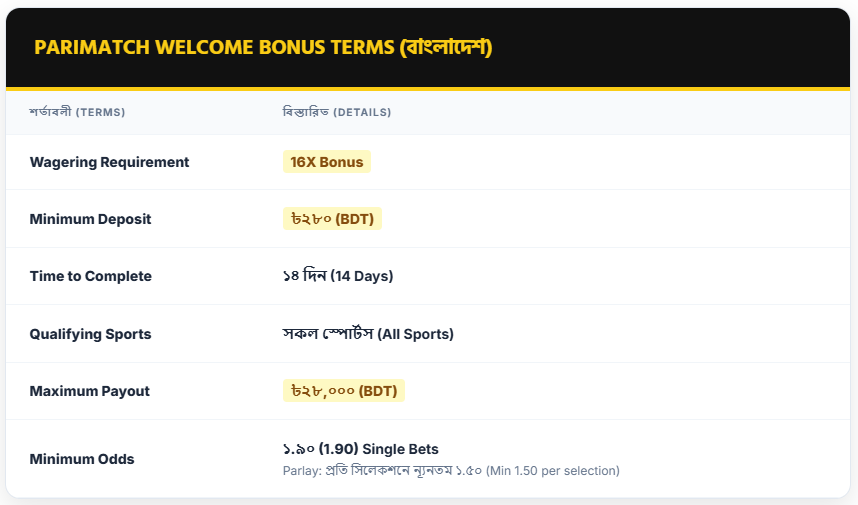Viewport: 858px width, 505px height.
Task: Click the 16X Bonus yellow badge
Action: pos(327,162)
